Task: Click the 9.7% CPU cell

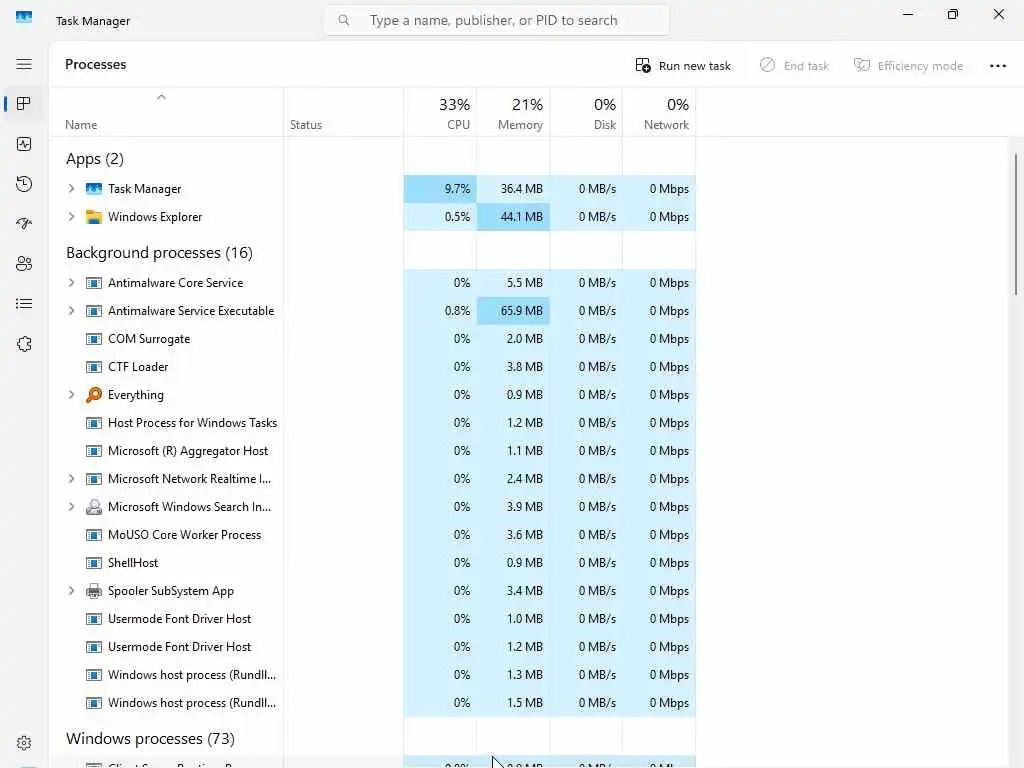Action: coord(440,189)
